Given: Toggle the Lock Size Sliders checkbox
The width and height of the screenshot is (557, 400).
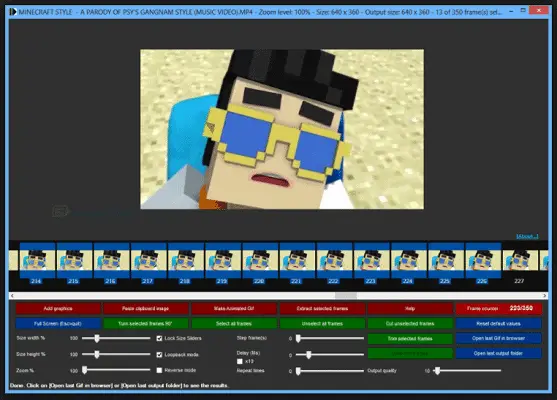Looking at the screenshot, I should coord(159,338).
